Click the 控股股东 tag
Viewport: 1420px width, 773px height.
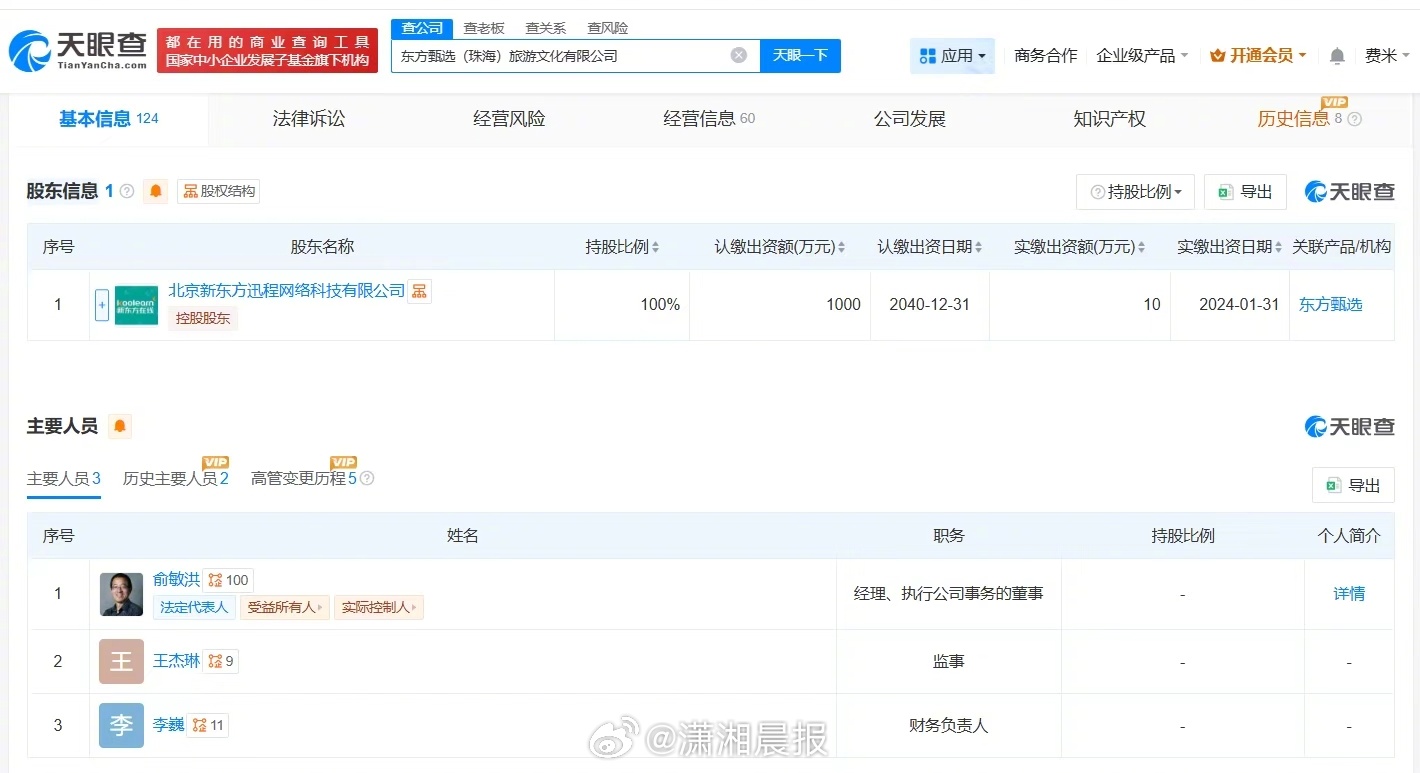pos(203,319)
